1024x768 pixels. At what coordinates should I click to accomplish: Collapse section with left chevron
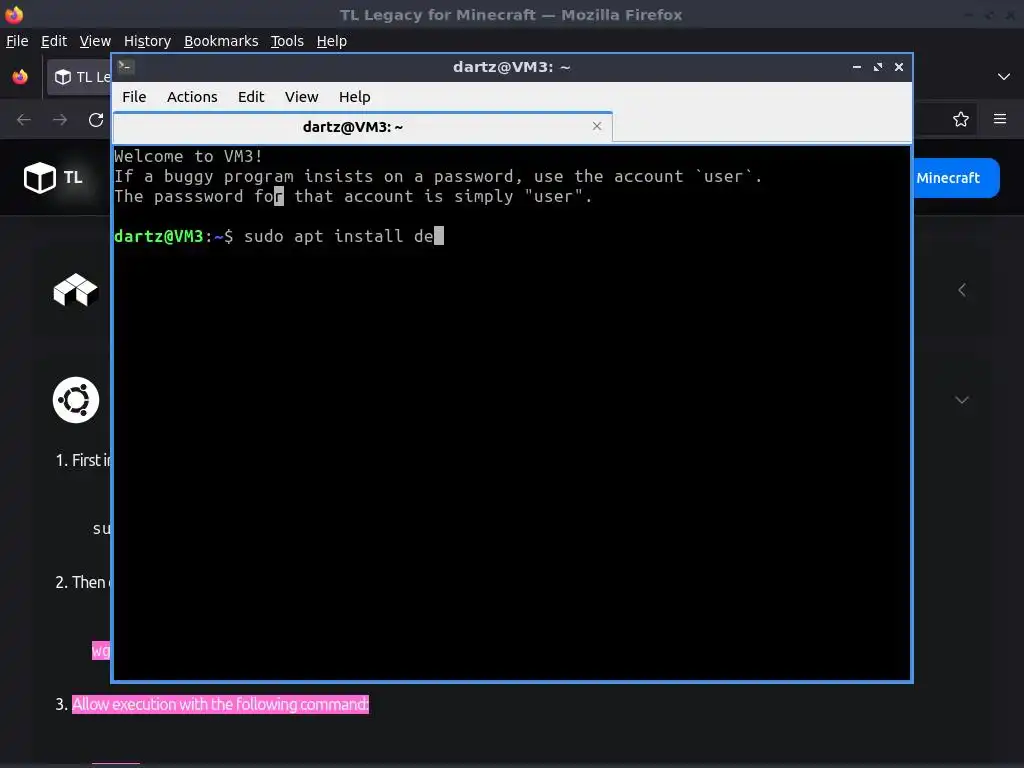tap(962, 290)
